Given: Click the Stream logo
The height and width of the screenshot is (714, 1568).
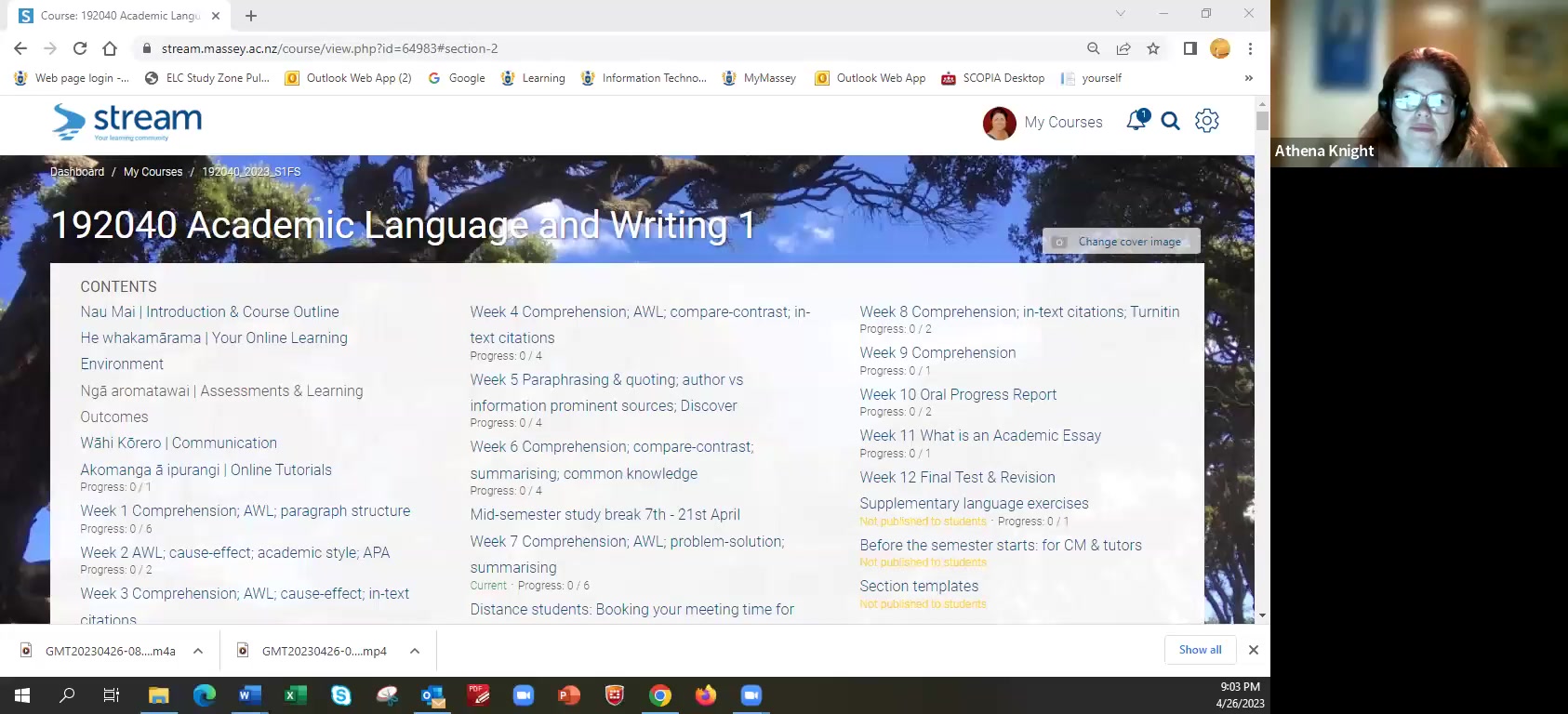Looking at the screenshot, I should tap(127, 122).
